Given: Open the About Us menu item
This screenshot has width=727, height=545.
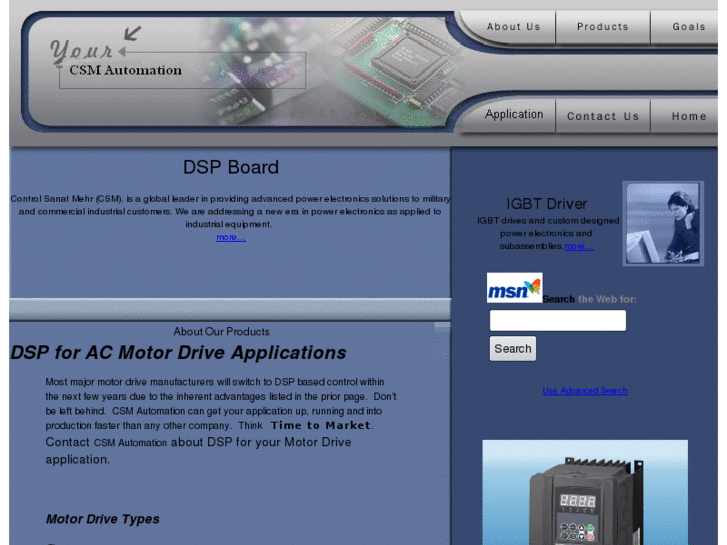Looking at the screenshot, I should (513, 27).
